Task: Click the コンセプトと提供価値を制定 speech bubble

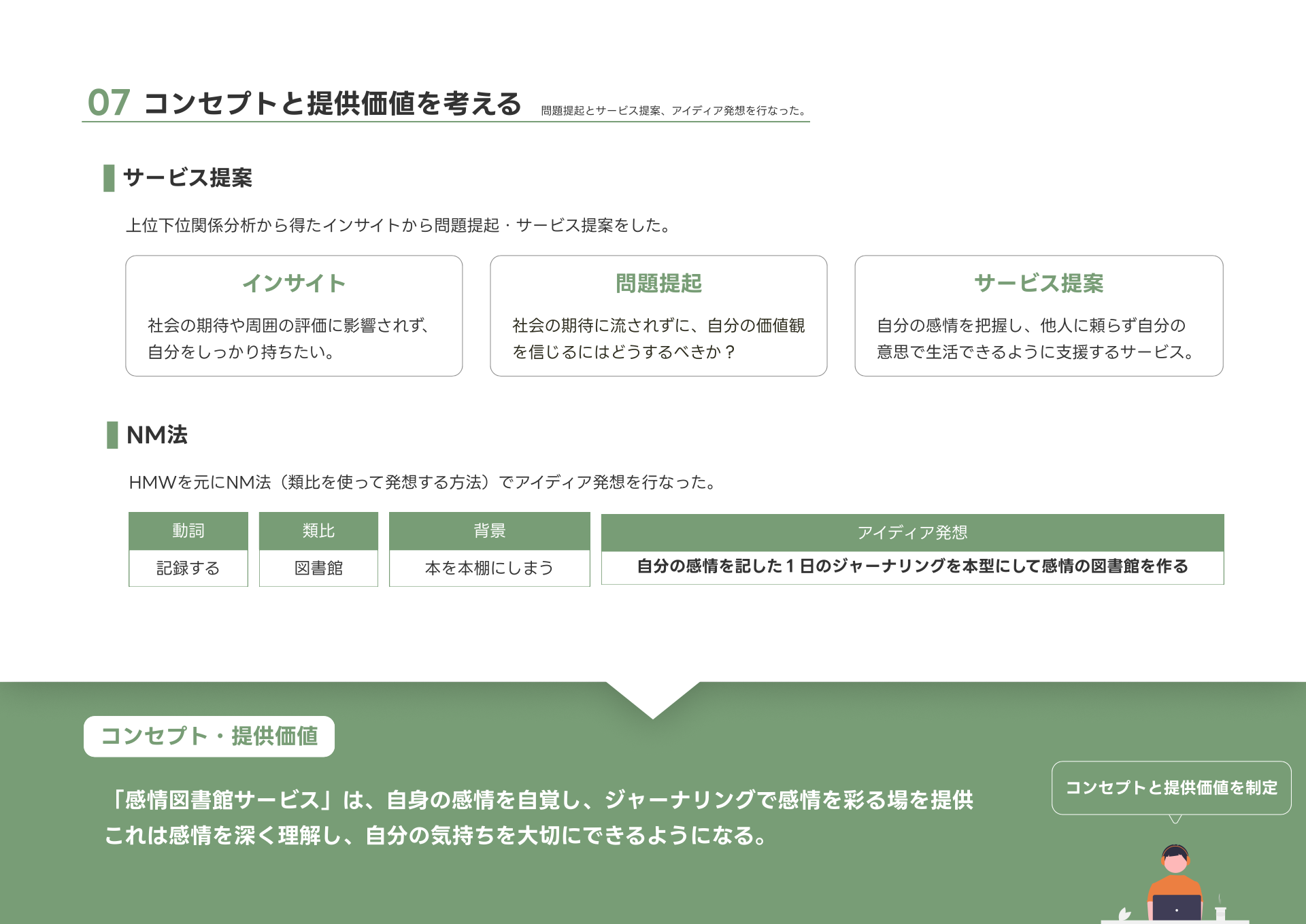Action: [x=1171, y=787]
